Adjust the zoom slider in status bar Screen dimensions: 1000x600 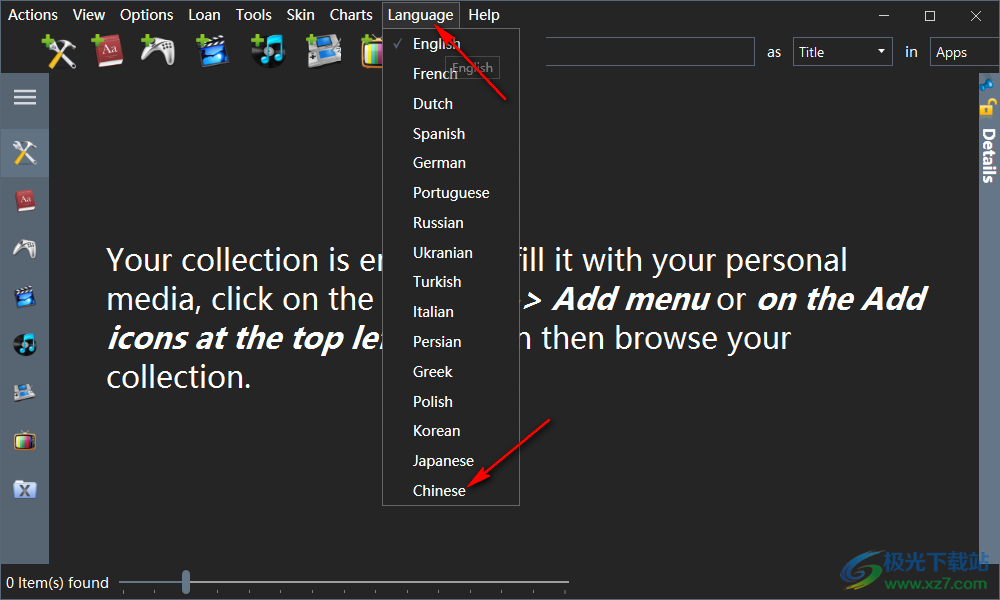coord(186,582)
